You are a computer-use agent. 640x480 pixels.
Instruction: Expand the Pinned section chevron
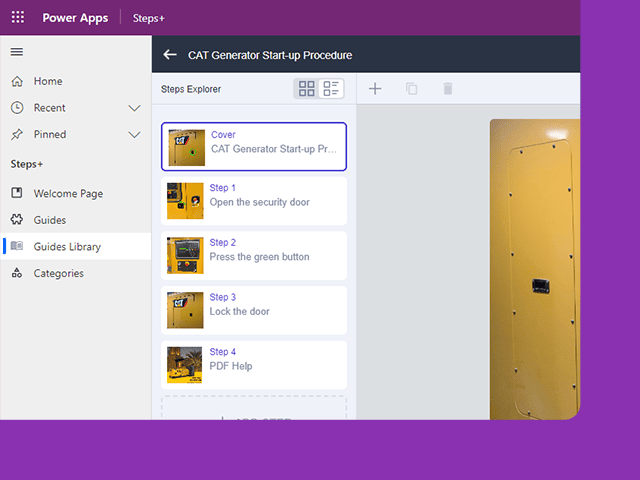point(134,135)
